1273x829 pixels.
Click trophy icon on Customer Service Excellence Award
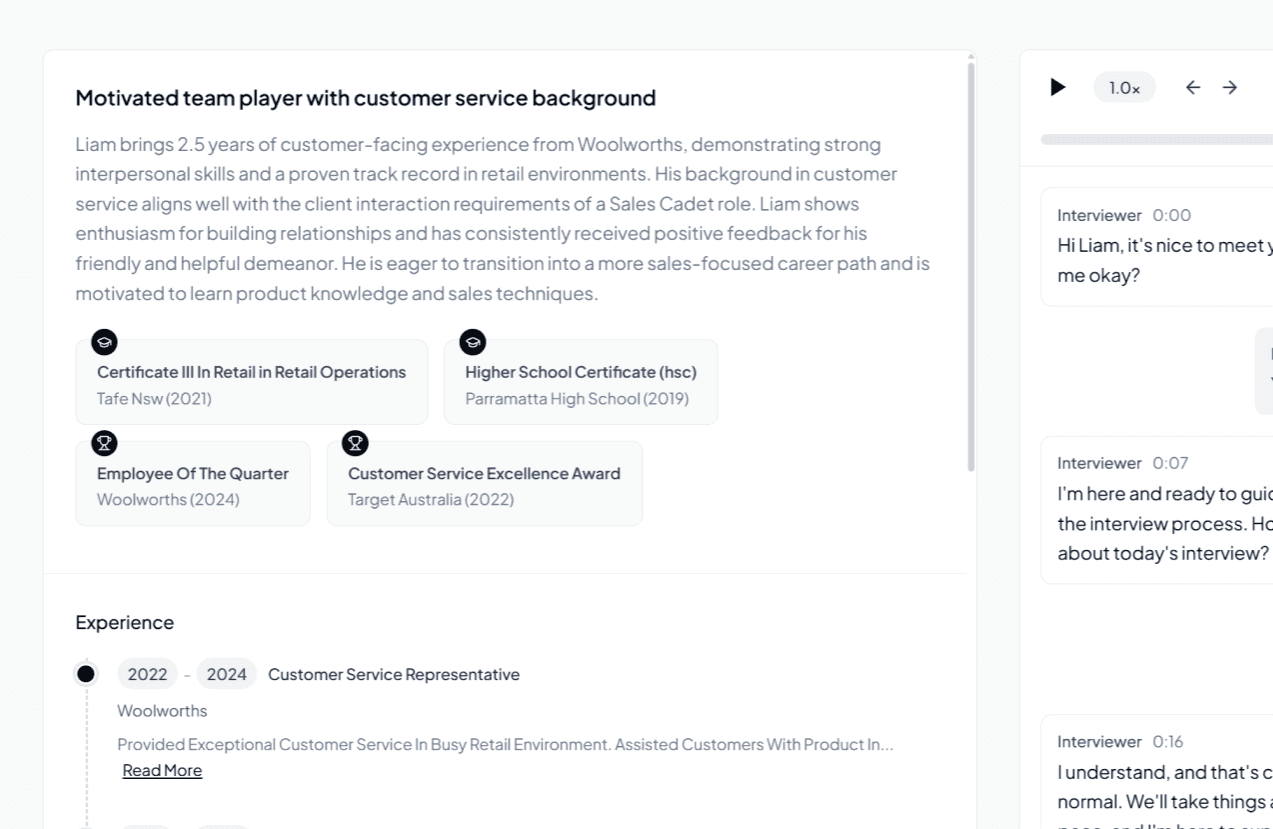click(x=355, y=443)
